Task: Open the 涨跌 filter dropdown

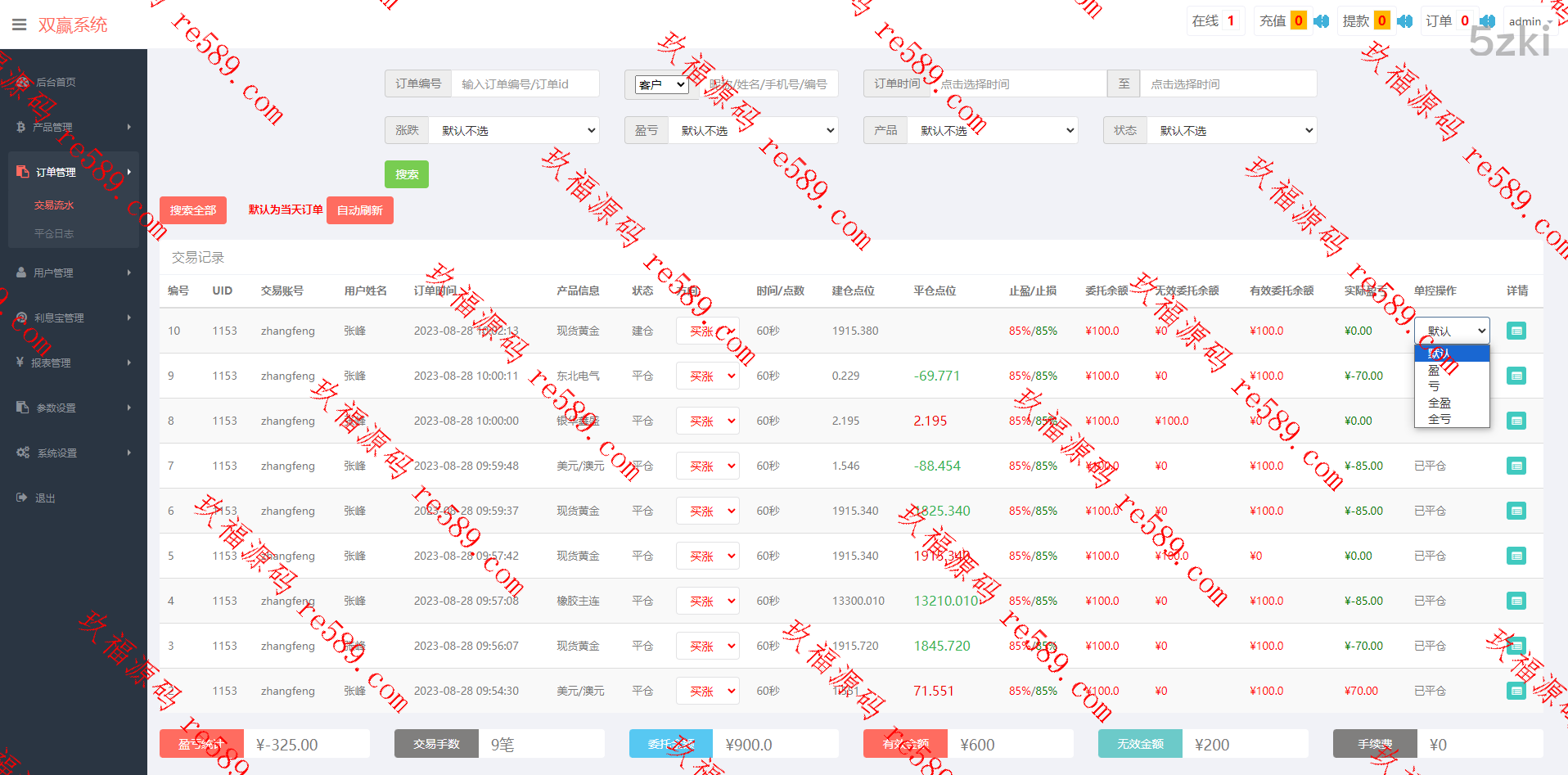Action: (x=514, y=131)
